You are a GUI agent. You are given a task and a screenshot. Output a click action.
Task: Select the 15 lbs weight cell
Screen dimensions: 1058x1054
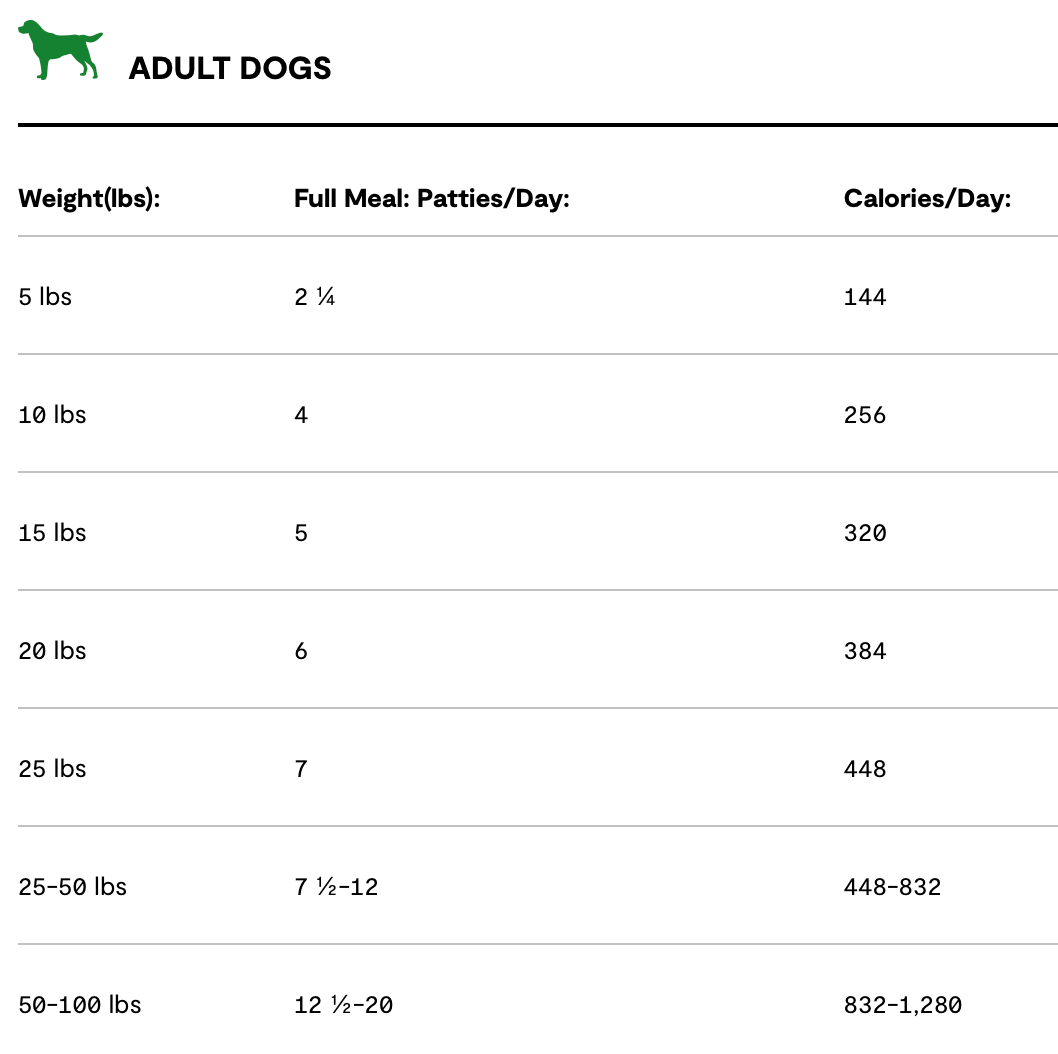(x=52, y=533)
